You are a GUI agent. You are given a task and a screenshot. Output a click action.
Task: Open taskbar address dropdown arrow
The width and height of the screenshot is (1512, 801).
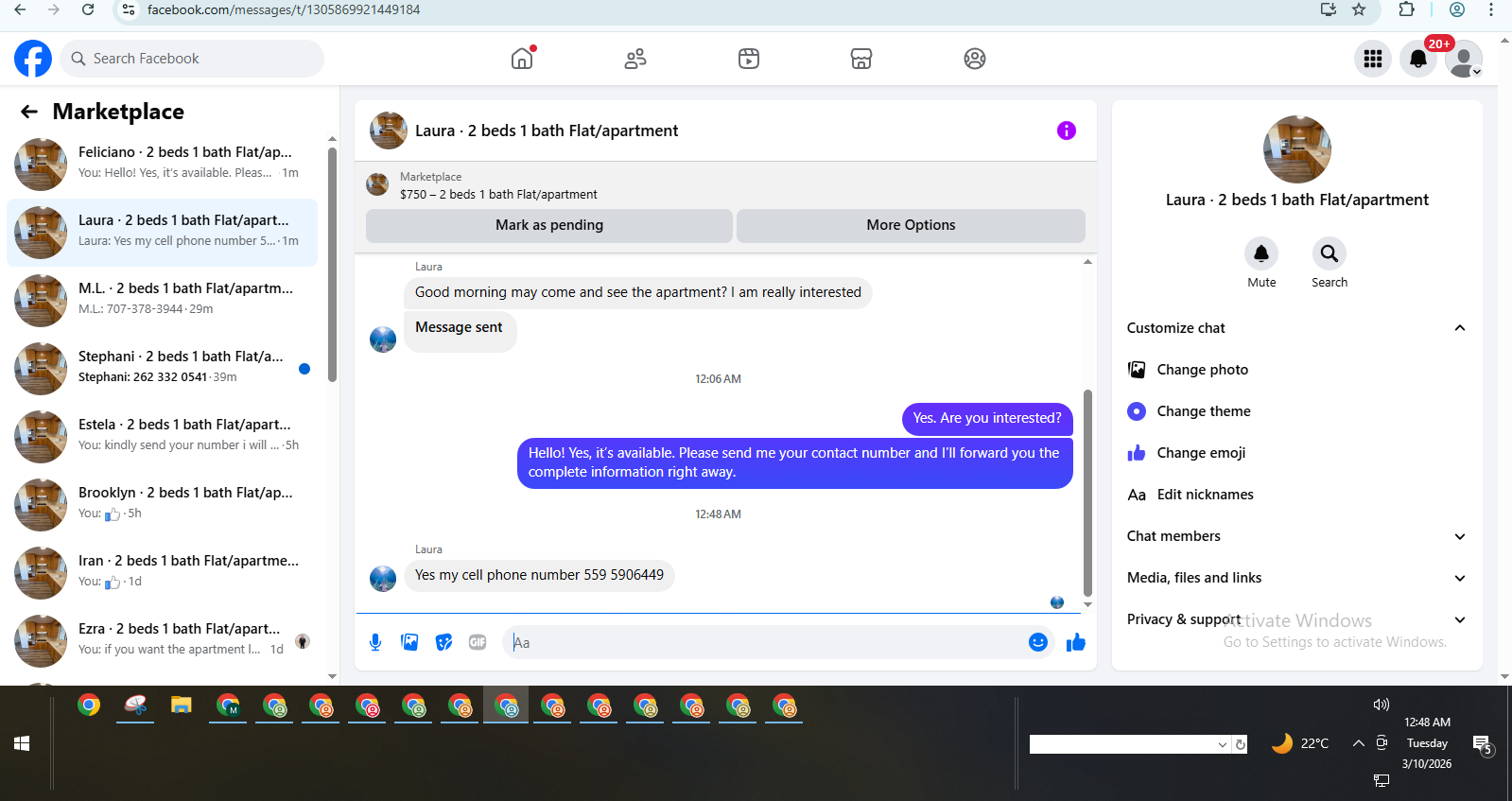tap(1223, 744)
